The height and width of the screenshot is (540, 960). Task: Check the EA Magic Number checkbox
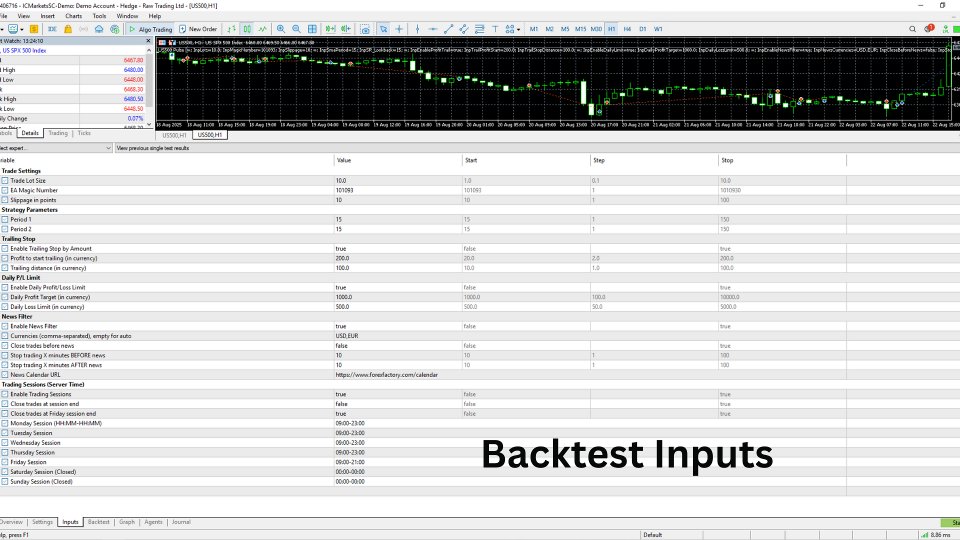[5, 190]
